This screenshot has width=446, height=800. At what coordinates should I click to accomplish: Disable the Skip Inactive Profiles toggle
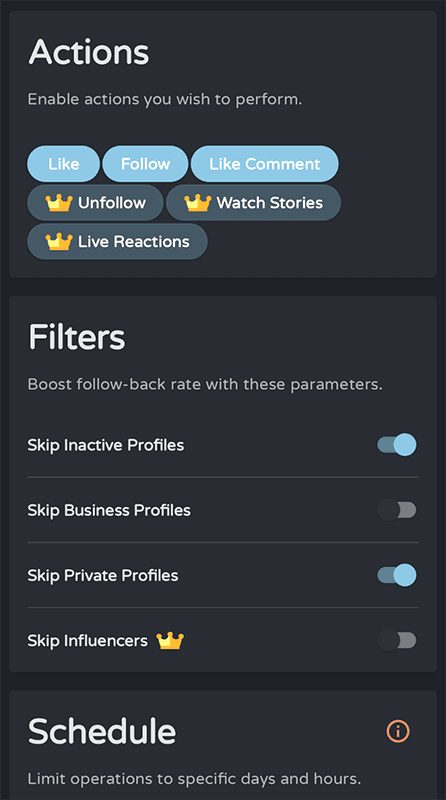[x=397, y=445]
